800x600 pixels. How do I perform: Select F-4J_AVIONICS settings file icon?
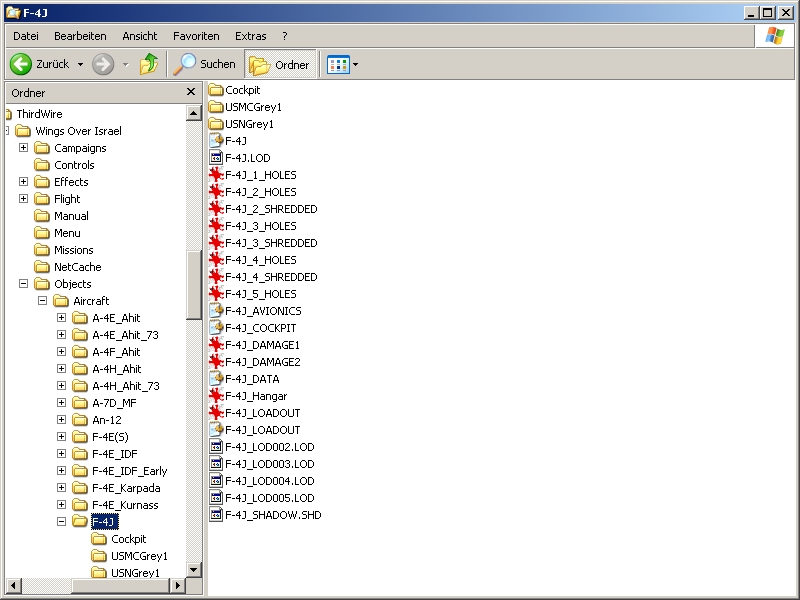(x=216, y=311)
